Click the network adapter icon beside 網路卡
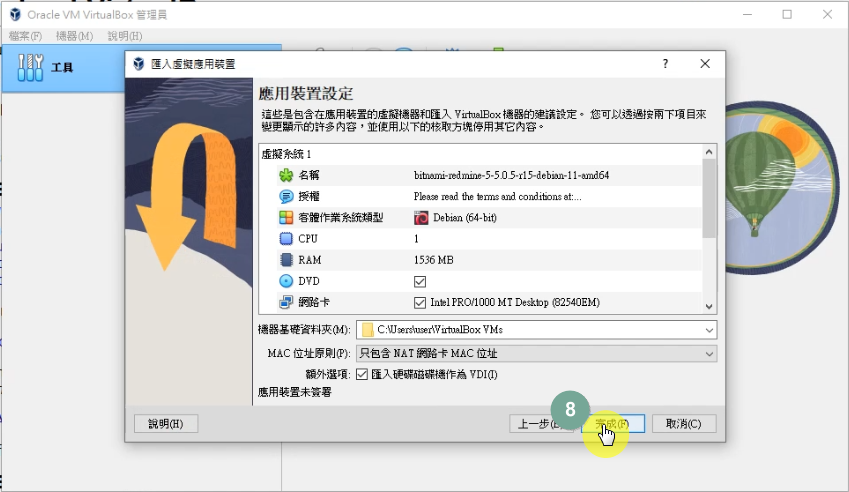849x492 pixels. [286, 302]
